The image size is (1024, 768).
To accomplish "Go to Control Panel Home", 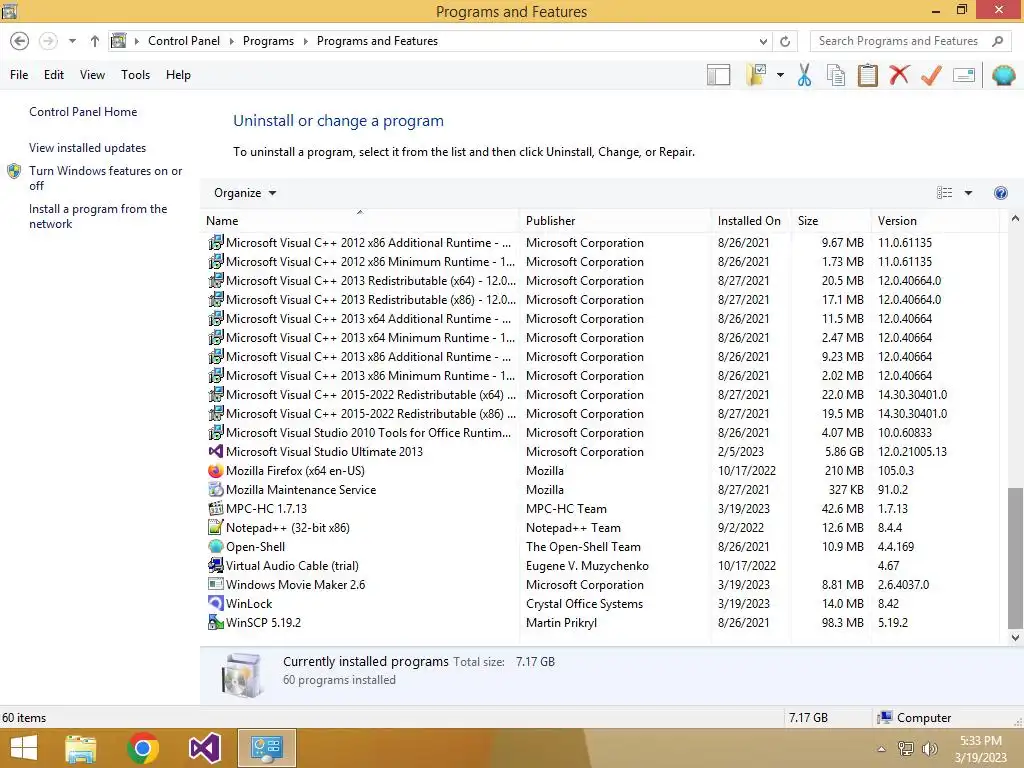I will 83,112.
